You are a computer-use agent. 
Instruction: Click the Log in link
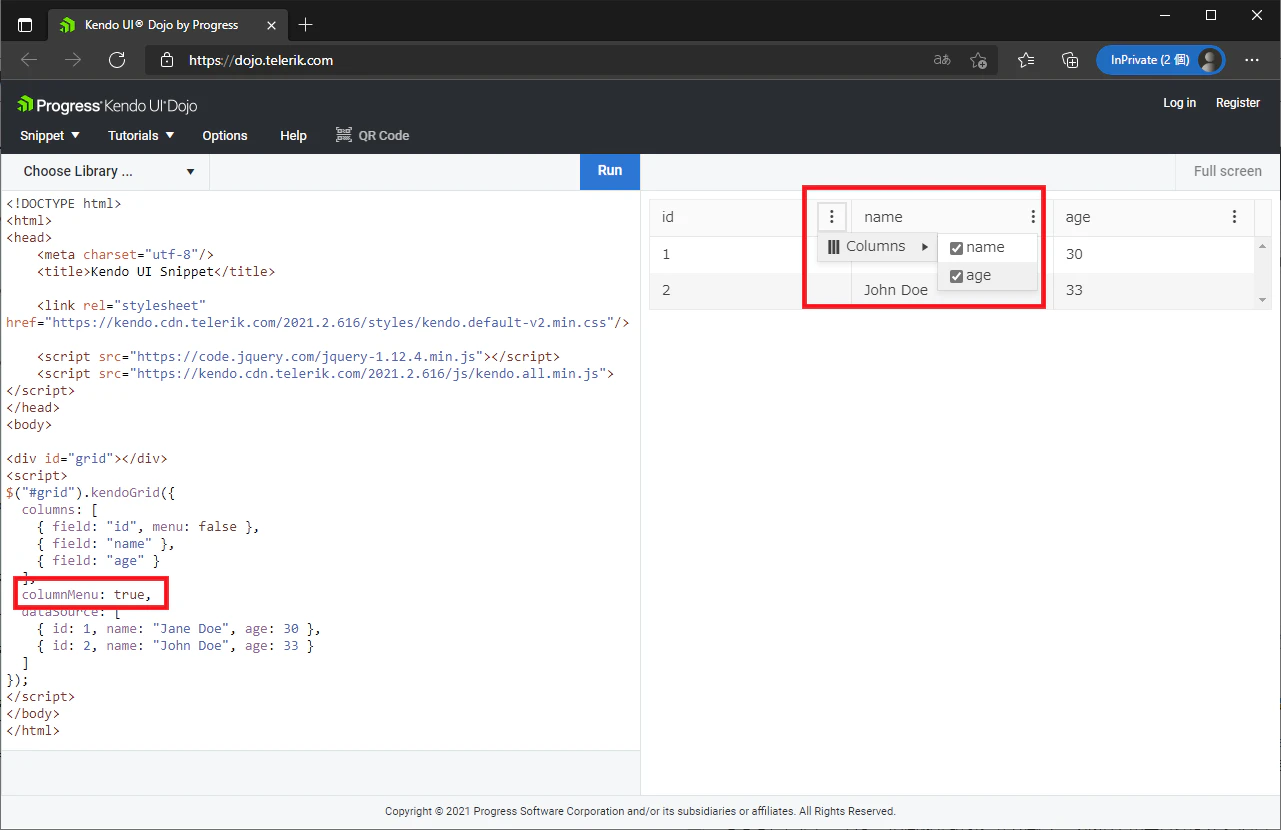point(1179,103)
